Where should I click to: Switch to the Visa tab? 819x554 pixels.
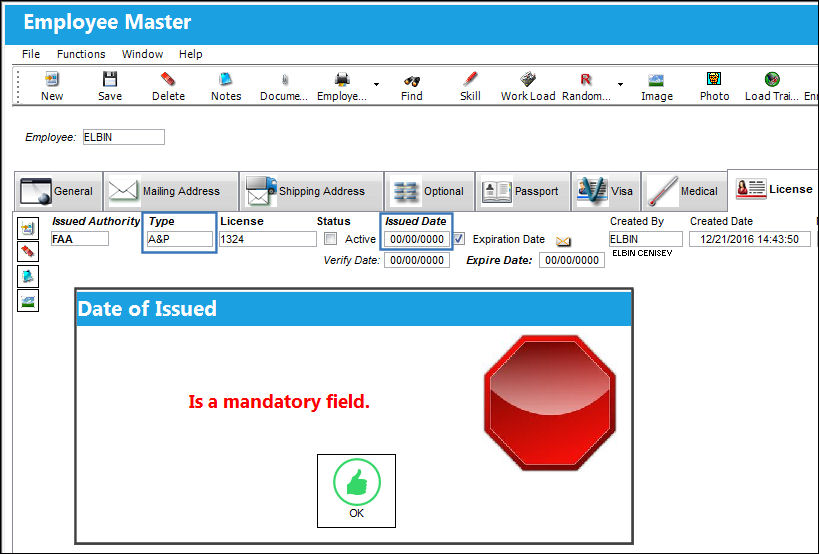(606, 191)
